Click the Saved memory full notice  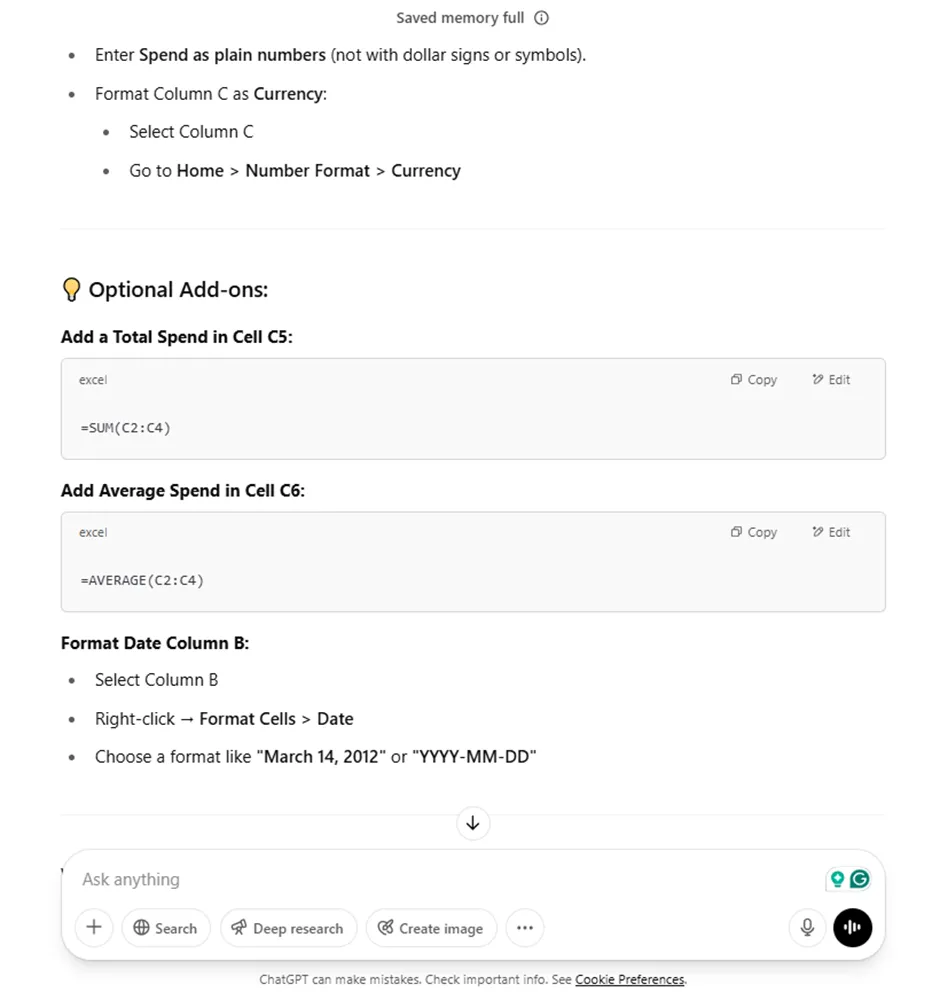460,18
